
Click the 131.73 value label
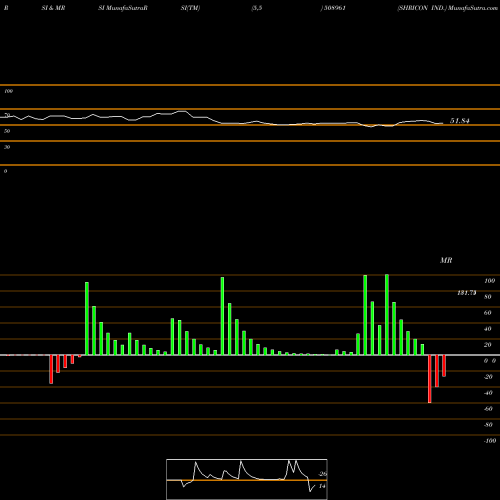click(x=467, y=293)
